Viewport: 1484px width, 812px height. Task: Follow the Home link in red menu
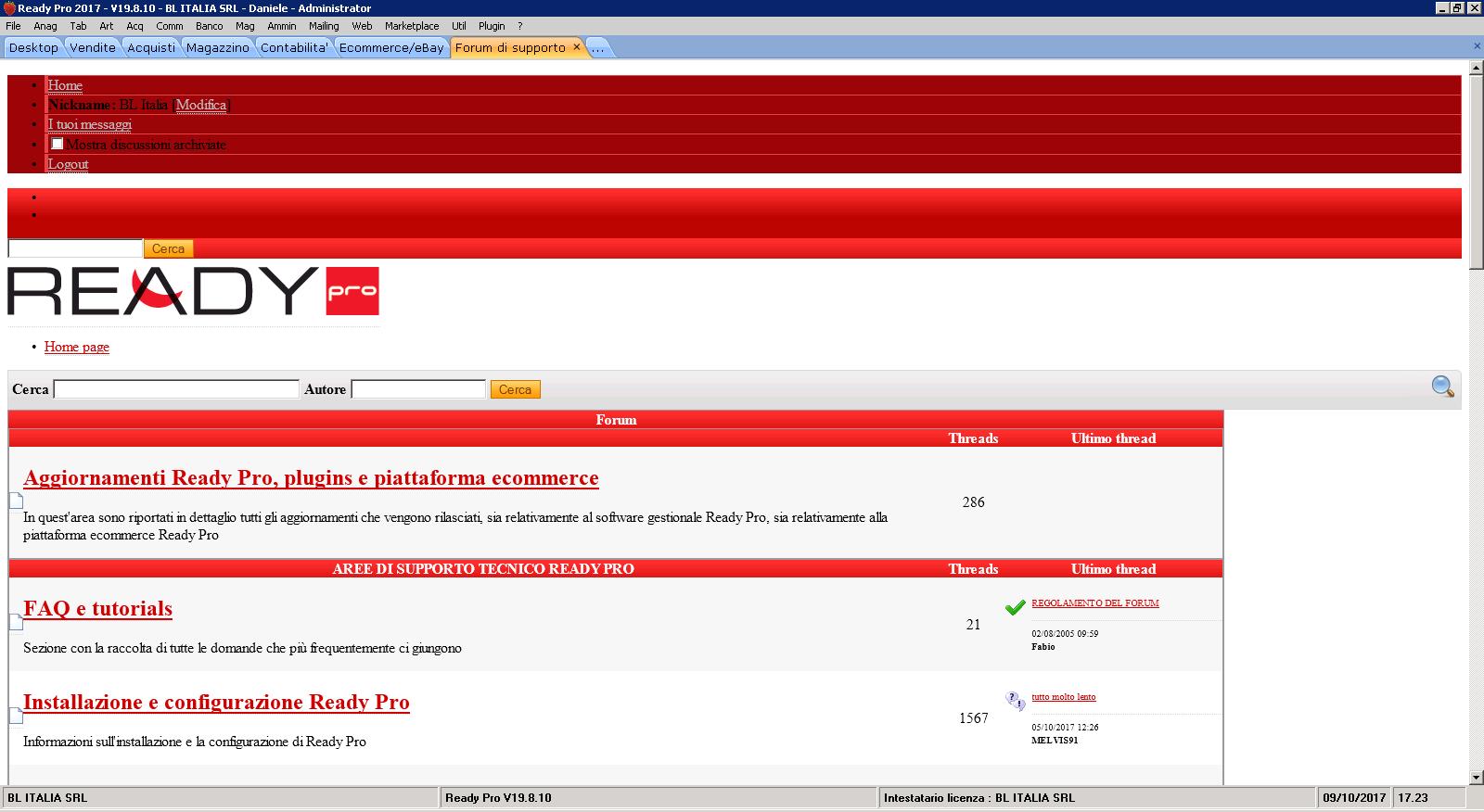pos(65,85)
